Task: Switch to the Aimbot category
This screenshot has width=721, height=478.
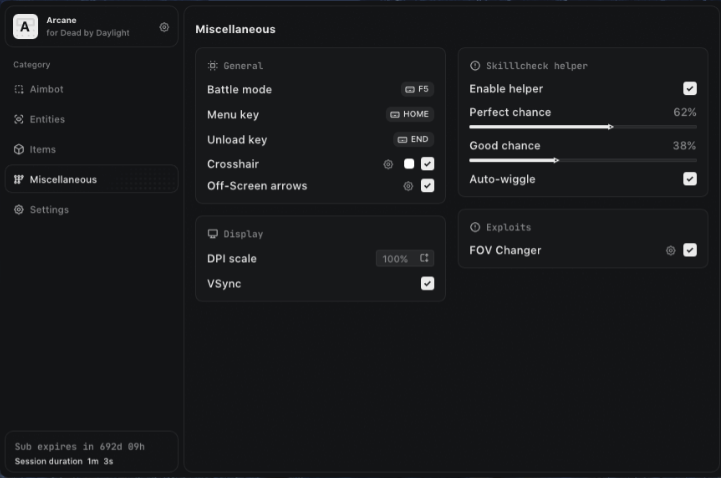Action: pyautogui.click(x=46, y=89)
